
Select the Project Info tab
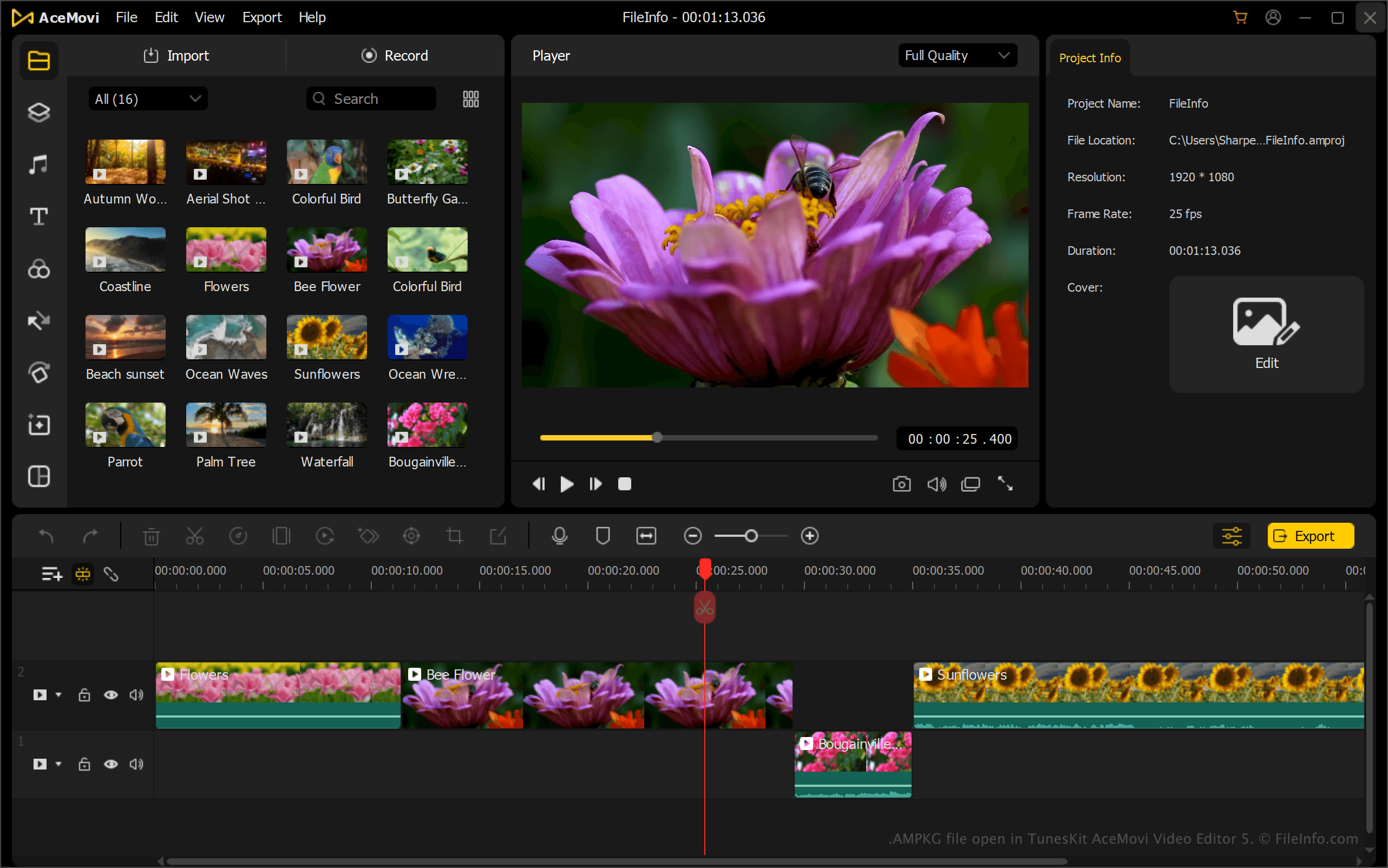[1089, 58]
